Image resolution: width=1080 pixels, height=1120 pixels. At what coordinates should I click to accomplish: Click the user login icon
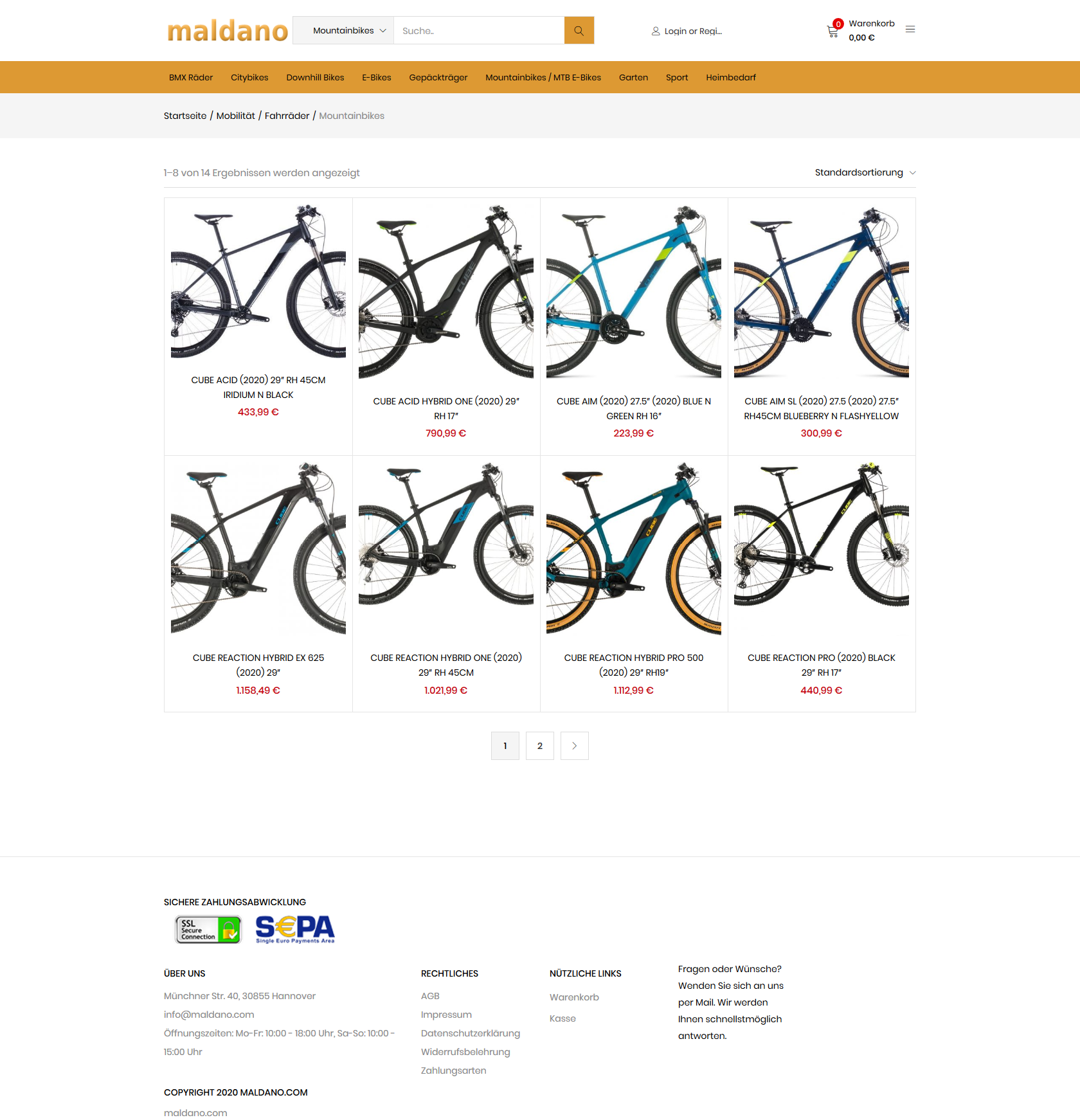click(x=656, y=31)
